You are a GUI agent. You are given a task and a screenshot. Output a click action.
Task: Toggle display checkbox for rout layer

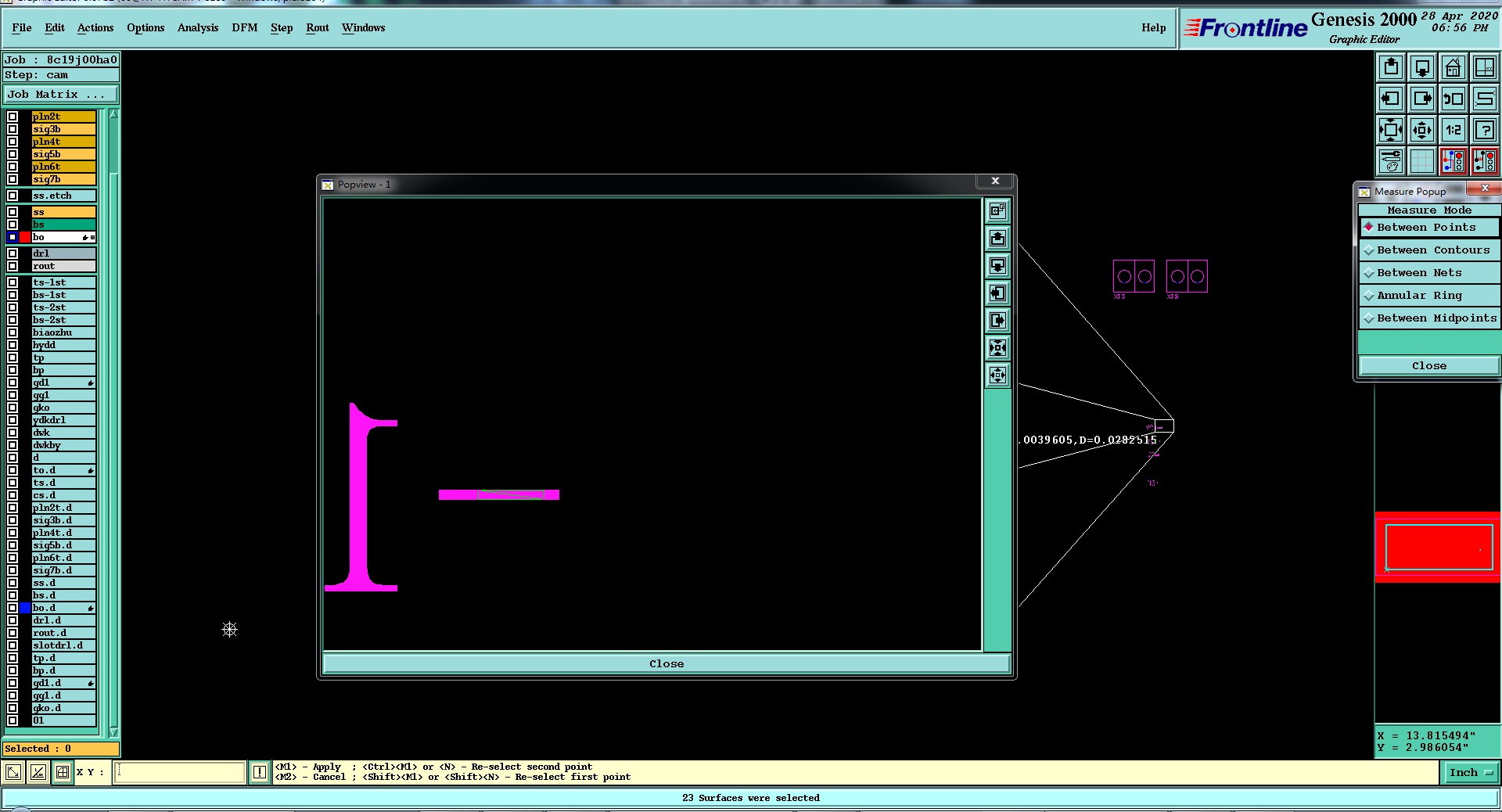click(x=13, y=266)
